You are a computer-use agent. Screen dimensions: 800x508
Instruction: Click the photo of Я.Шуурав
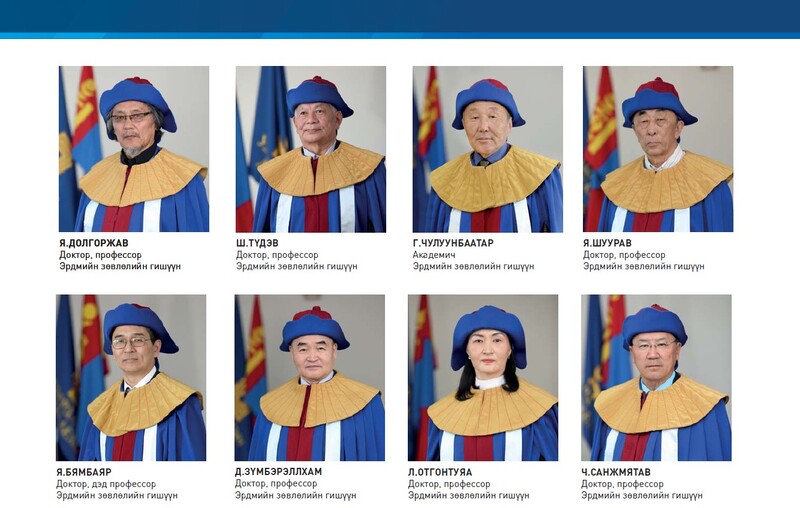pos(658,149)
